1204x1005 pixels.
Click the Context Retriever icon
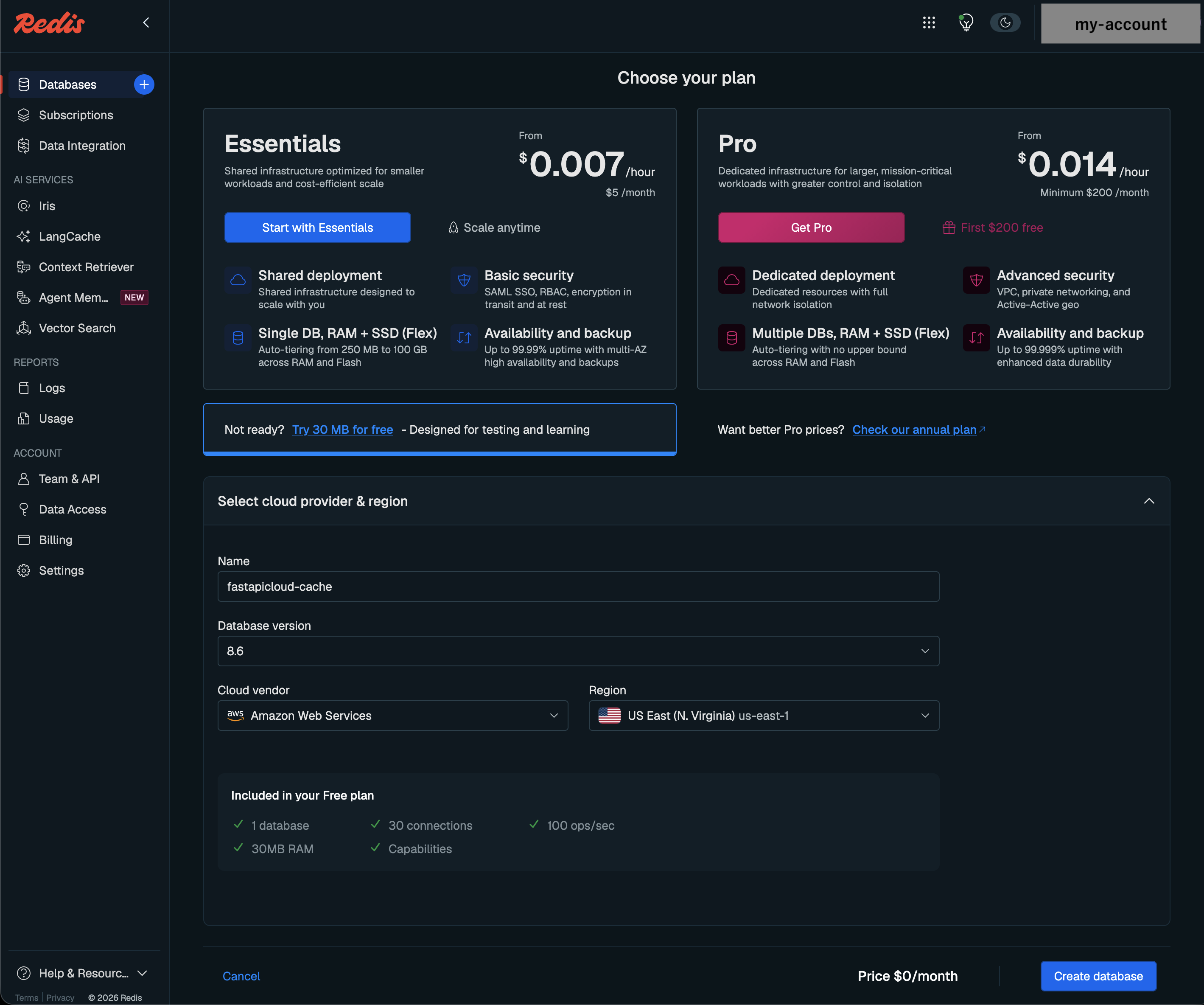click(23, 267)
